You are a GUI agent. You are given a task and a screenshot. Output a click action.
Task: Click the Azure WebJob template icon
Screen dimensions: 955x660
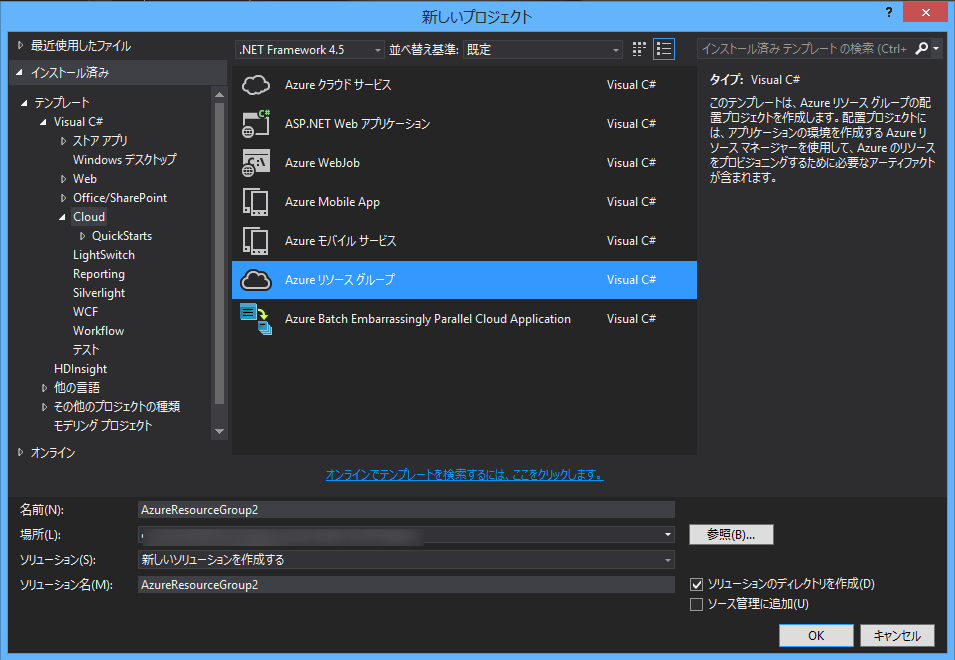pyautogui.click(x=256, y=163)
